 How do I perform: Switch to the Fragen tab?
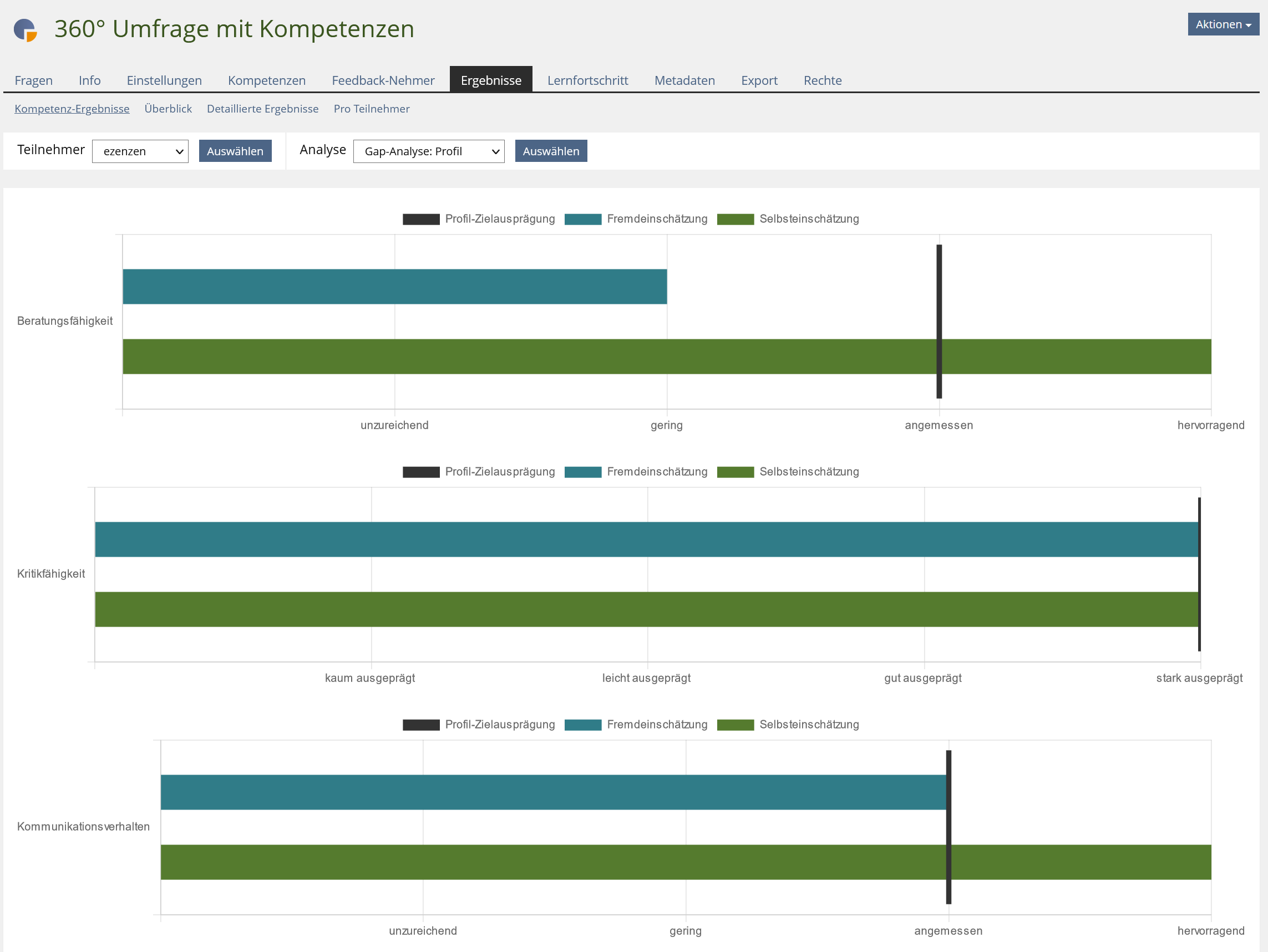pos(33,80)
